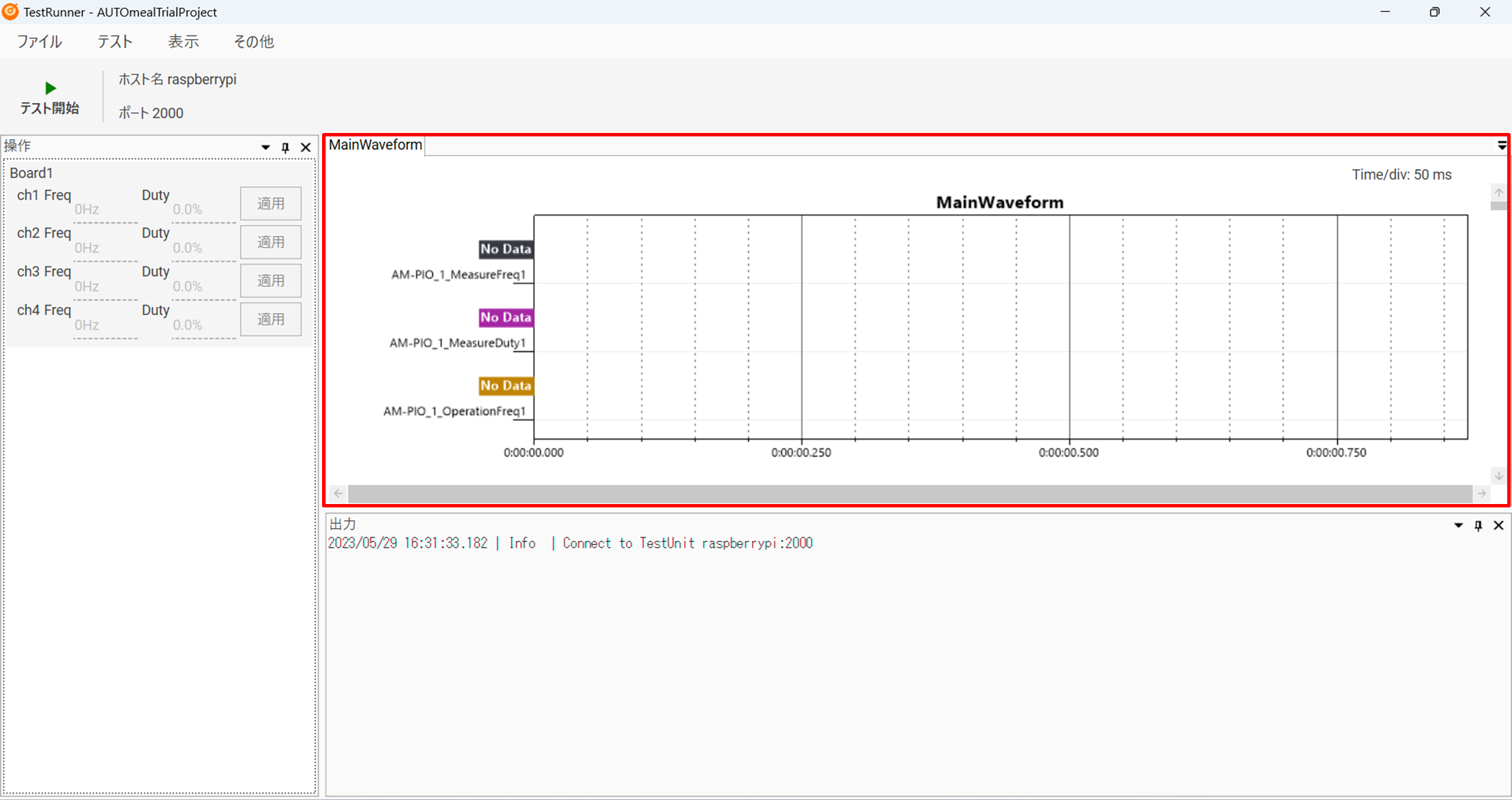Open the 操作 panel dropdown arrow

pos(265,147)
